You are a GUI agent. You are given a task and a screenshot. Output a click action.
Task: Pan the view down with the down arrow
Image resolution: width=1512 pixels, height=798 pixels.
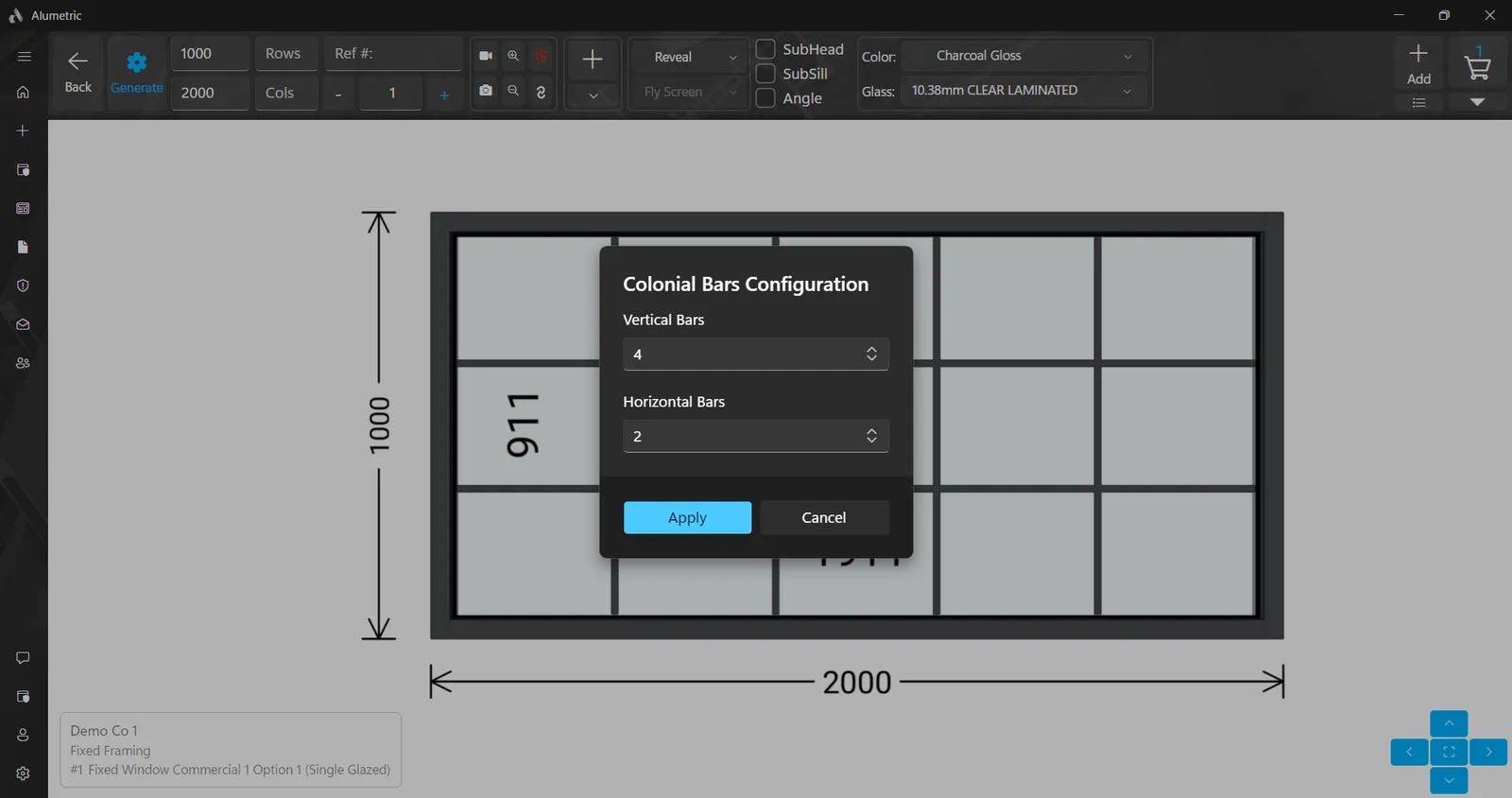[x=1449, y=780]
